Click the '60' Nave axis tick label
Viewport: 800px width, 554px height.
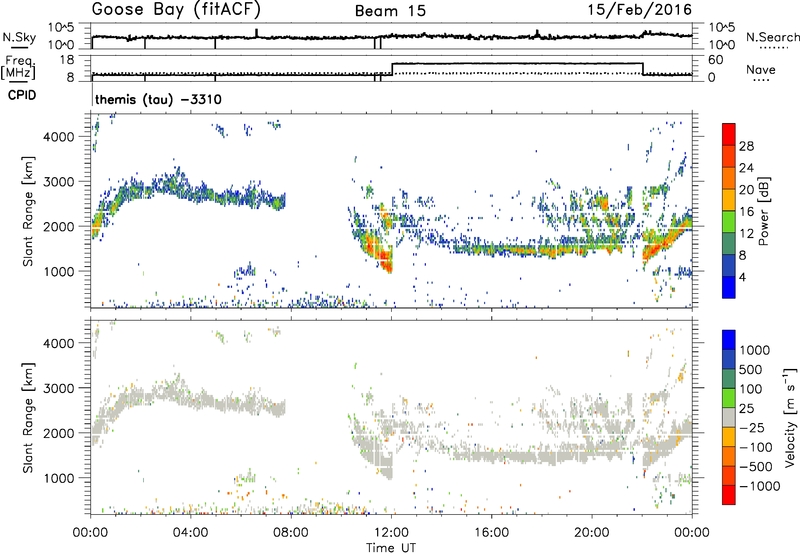(716, 60)
